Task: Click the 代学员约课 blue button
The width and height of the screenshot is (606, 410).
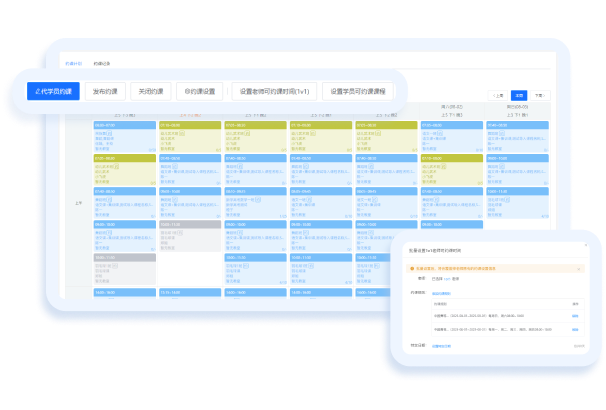Action: (53, 91)
